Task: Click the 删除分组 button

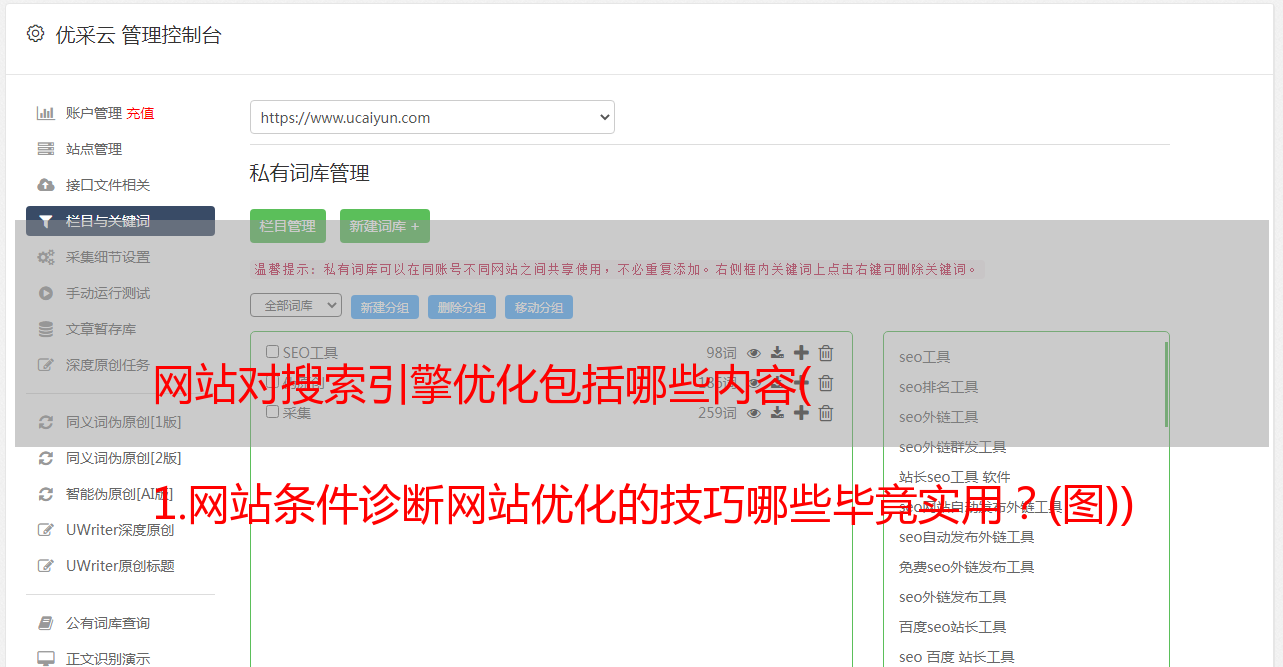Action: pos(462,307)
